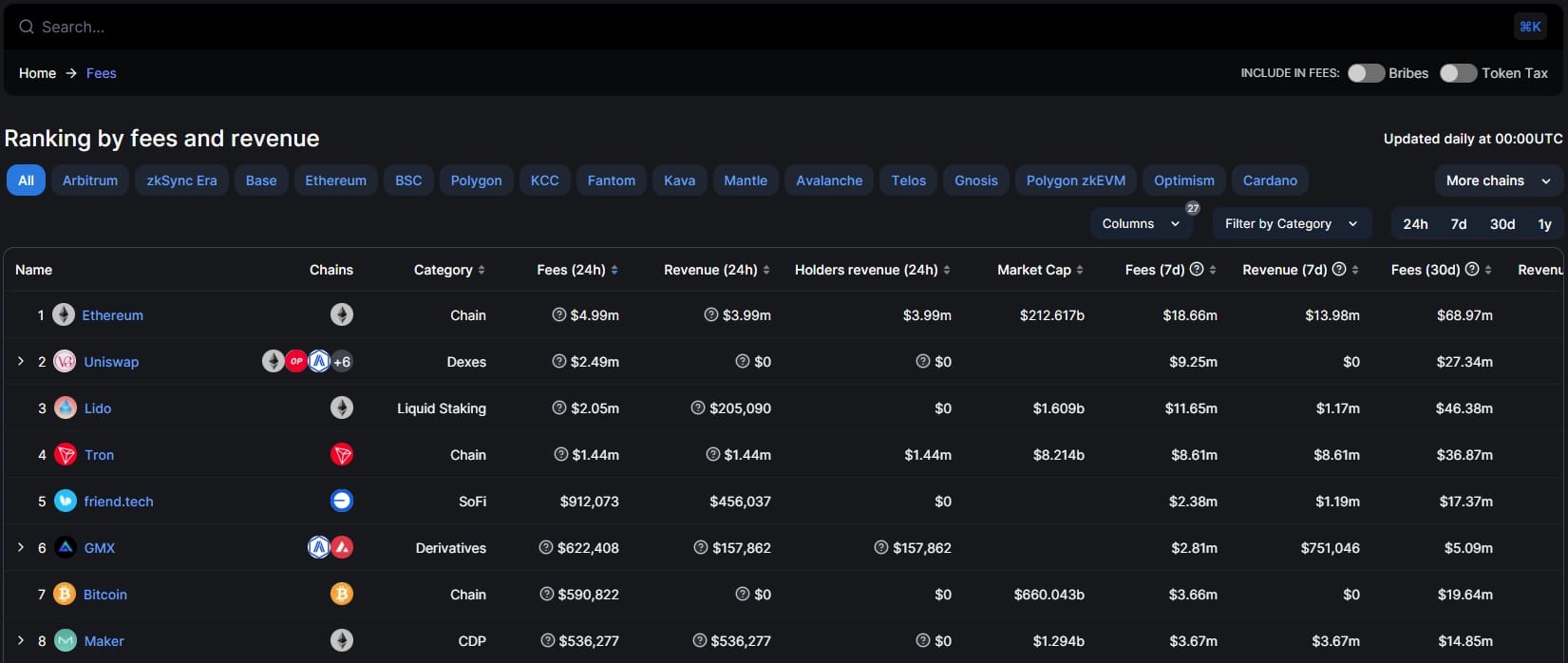Click the Ethereum logo icon beside its name
1568x663 pixels.
coord(64,314)
